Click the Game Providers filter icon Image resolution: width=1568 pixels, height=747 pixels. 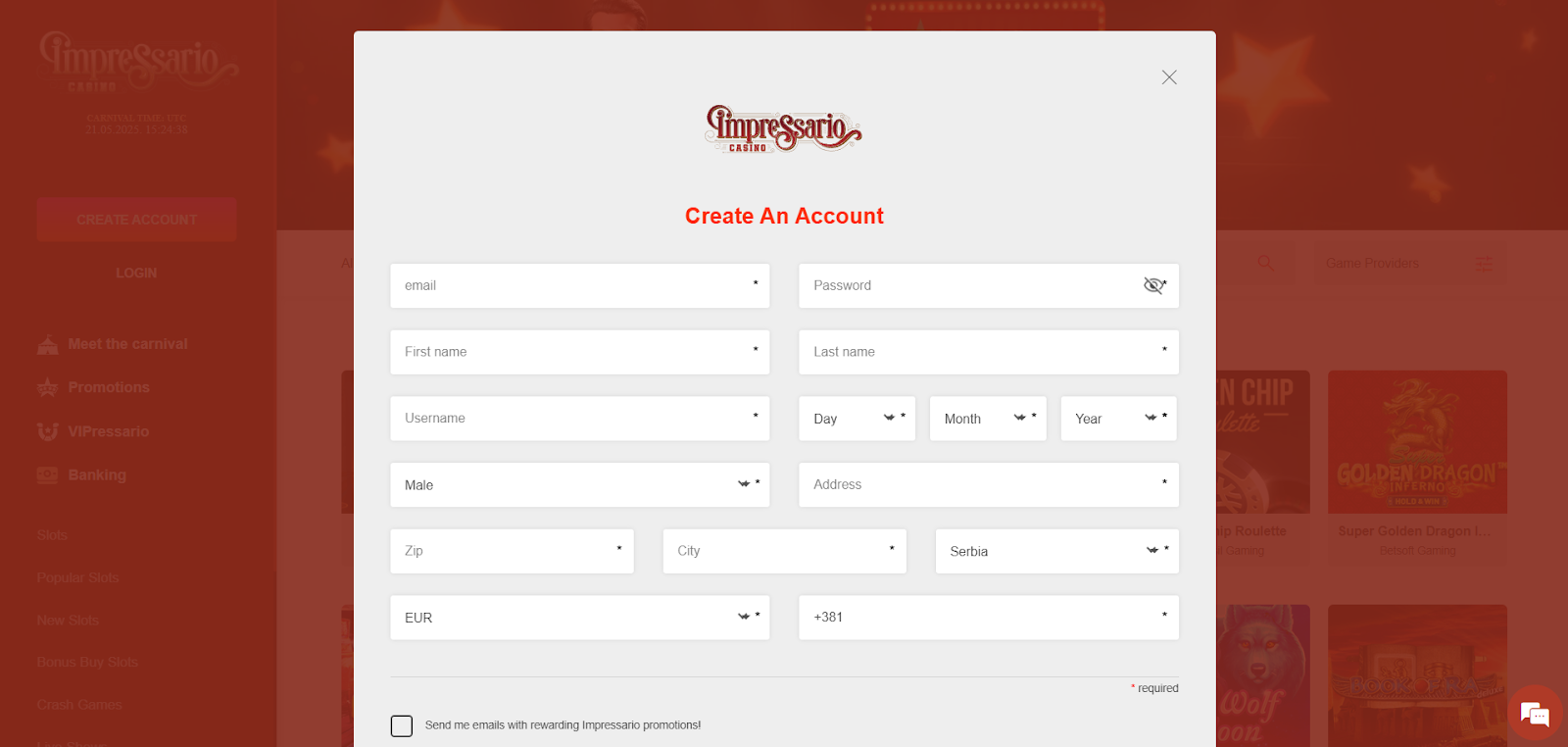pos(1485,264)
